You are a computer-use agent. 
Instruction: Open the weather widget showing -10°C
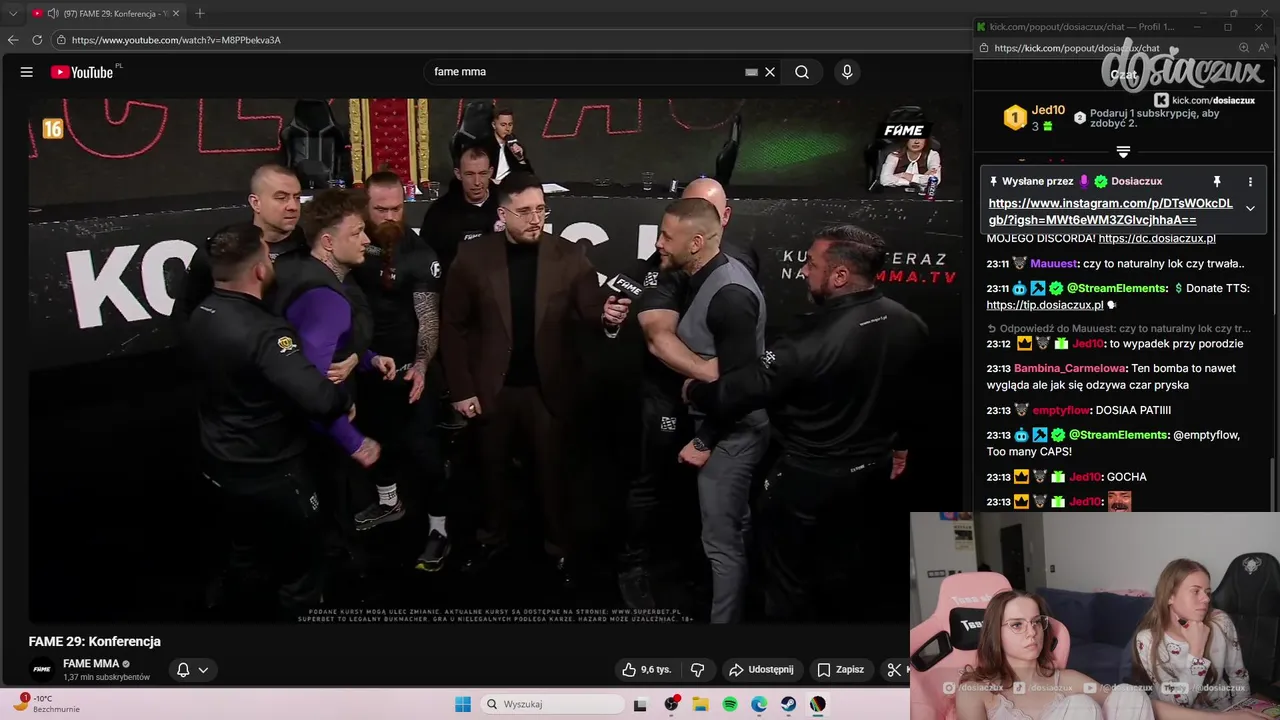48,703
